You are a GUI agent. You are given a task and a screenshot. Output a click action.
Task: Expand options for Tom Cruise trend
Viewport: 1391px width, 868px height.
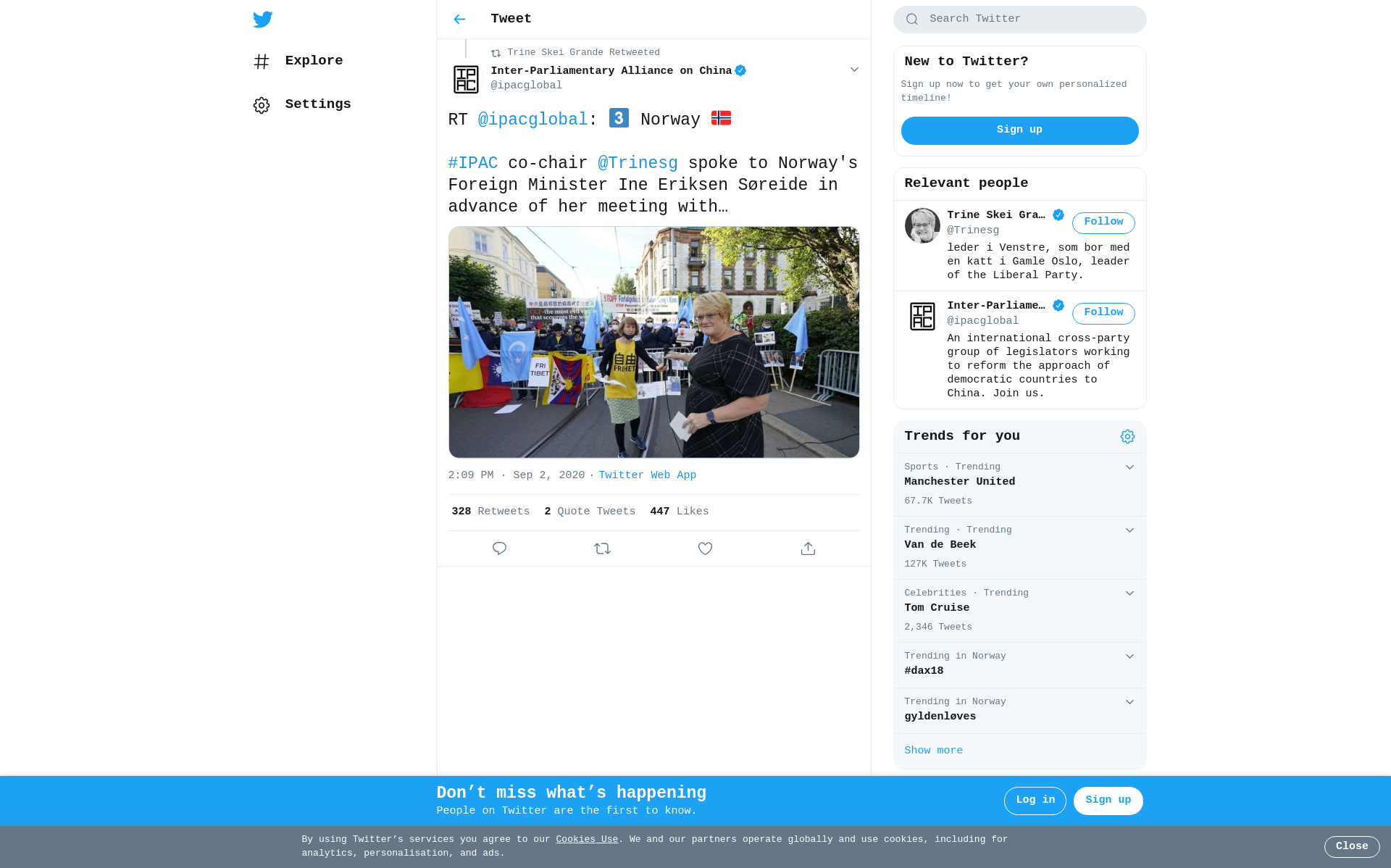tap(1129, 593)
